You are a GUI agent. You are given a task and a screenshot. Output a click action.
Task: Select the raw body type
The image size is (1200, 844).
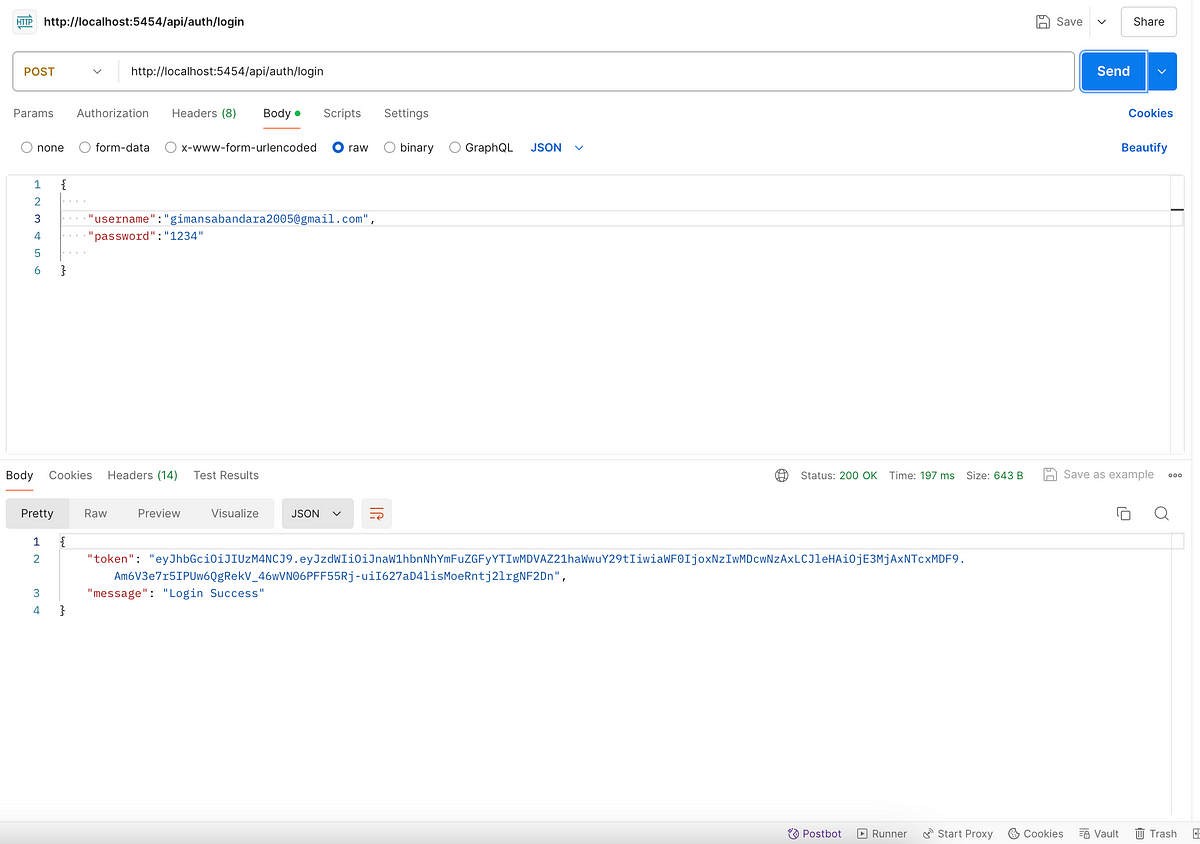click(350, 147)
